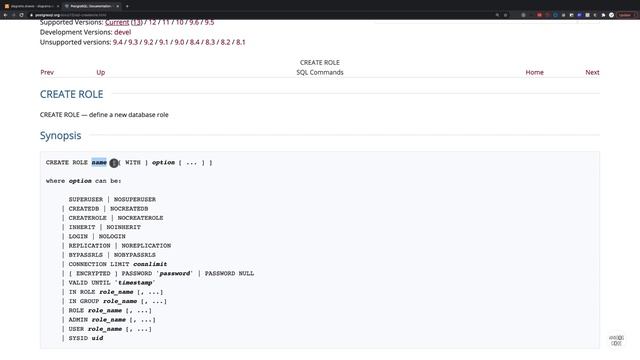Open version 9.5 documentation link

(x=209, y=22)
